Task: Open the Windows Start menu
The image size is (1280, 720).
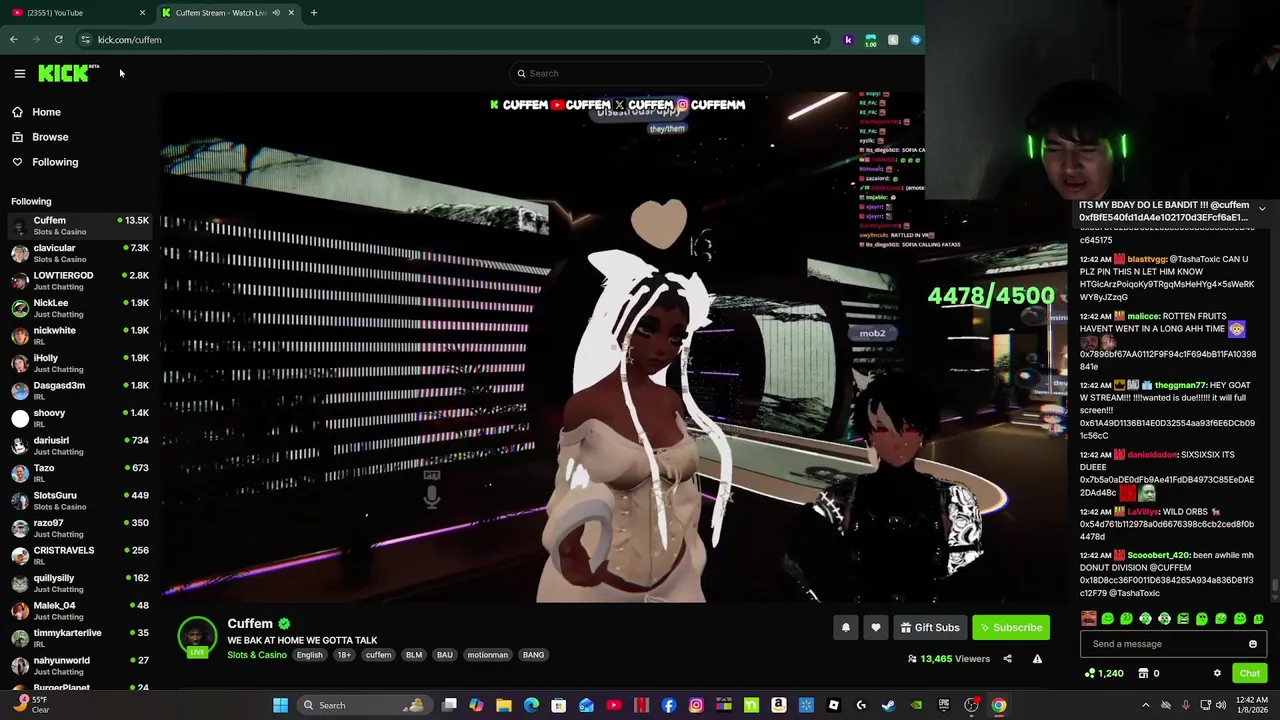Action: point(281,705)
